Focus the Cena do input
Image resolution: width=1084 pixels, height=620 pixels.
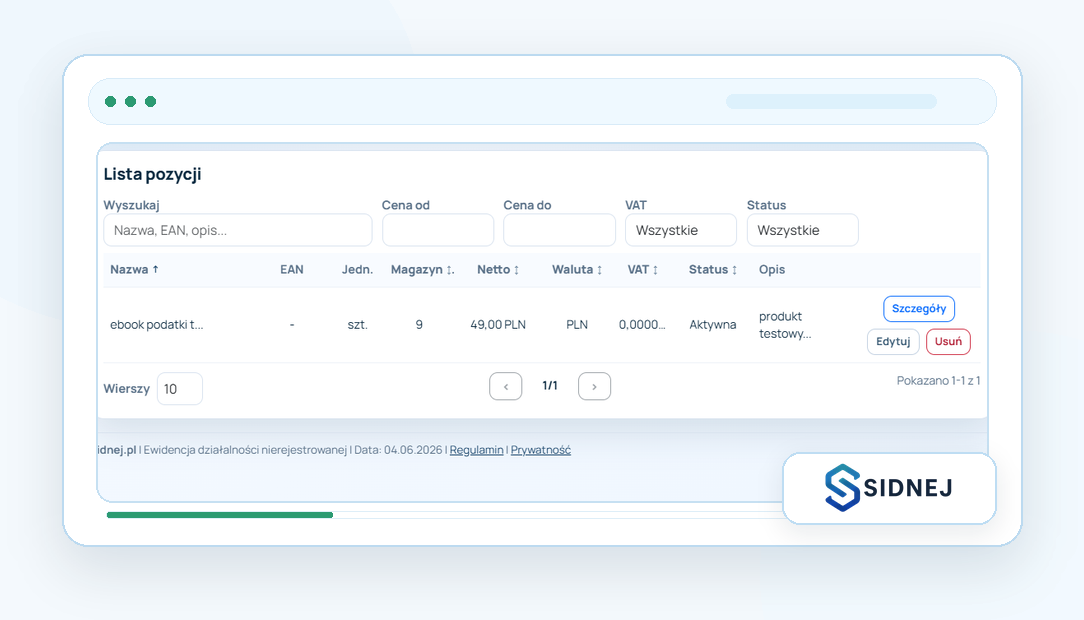(x=559, y=230)
